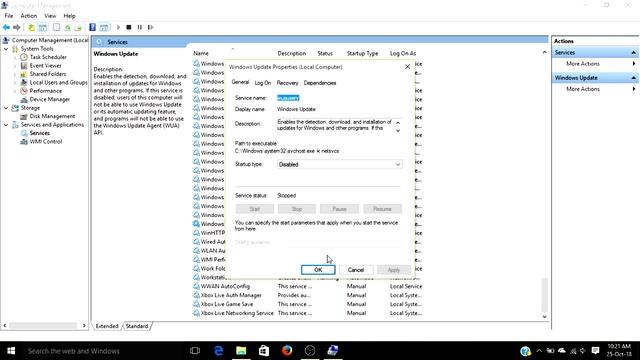640x360 pixels.
Task: Collapse Services and Applications node
Action: click(x=6, y=125)
